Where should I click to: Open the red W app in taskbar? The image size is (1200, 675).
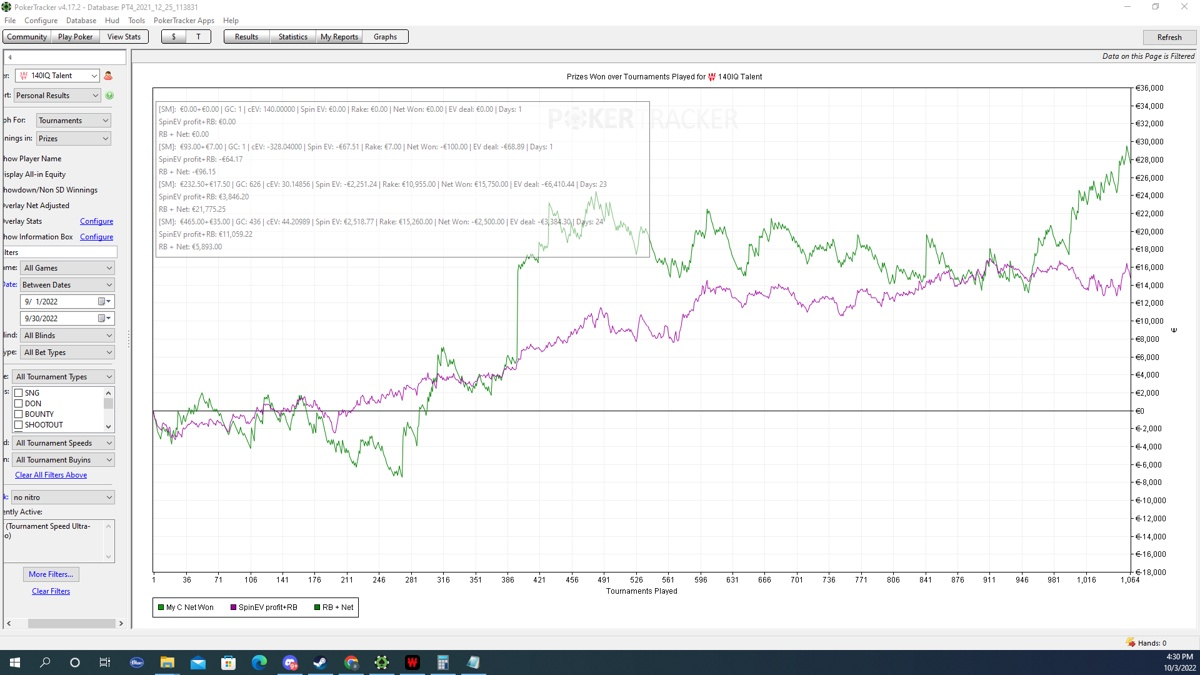pyautogui.click(x=412, y=662)
